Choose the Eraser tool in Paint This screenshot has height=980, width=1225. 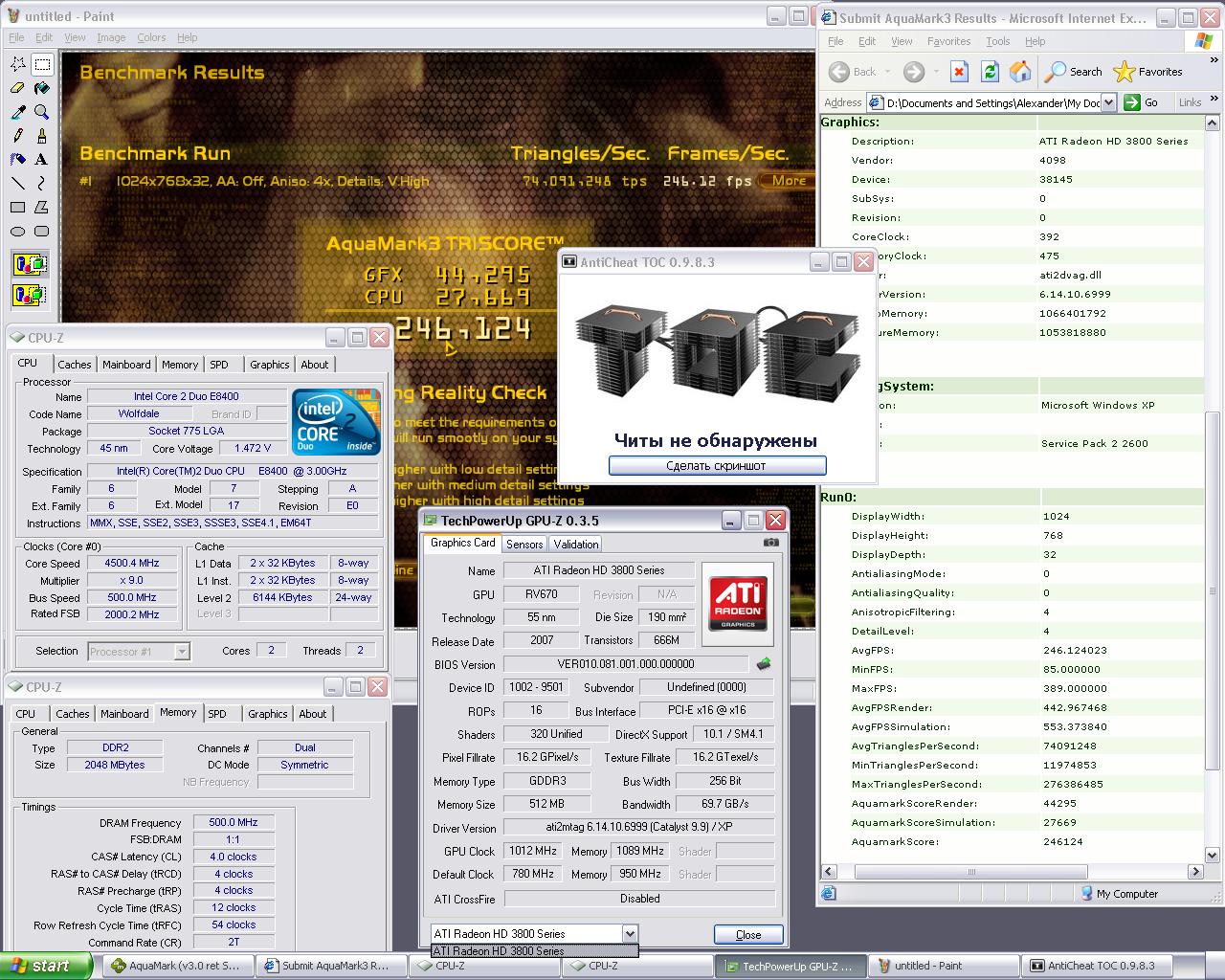click(x=18, y=89)
